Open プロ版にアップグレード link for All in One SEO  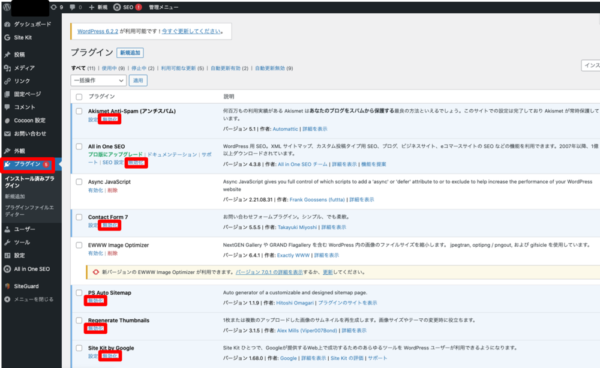[115, 155]
